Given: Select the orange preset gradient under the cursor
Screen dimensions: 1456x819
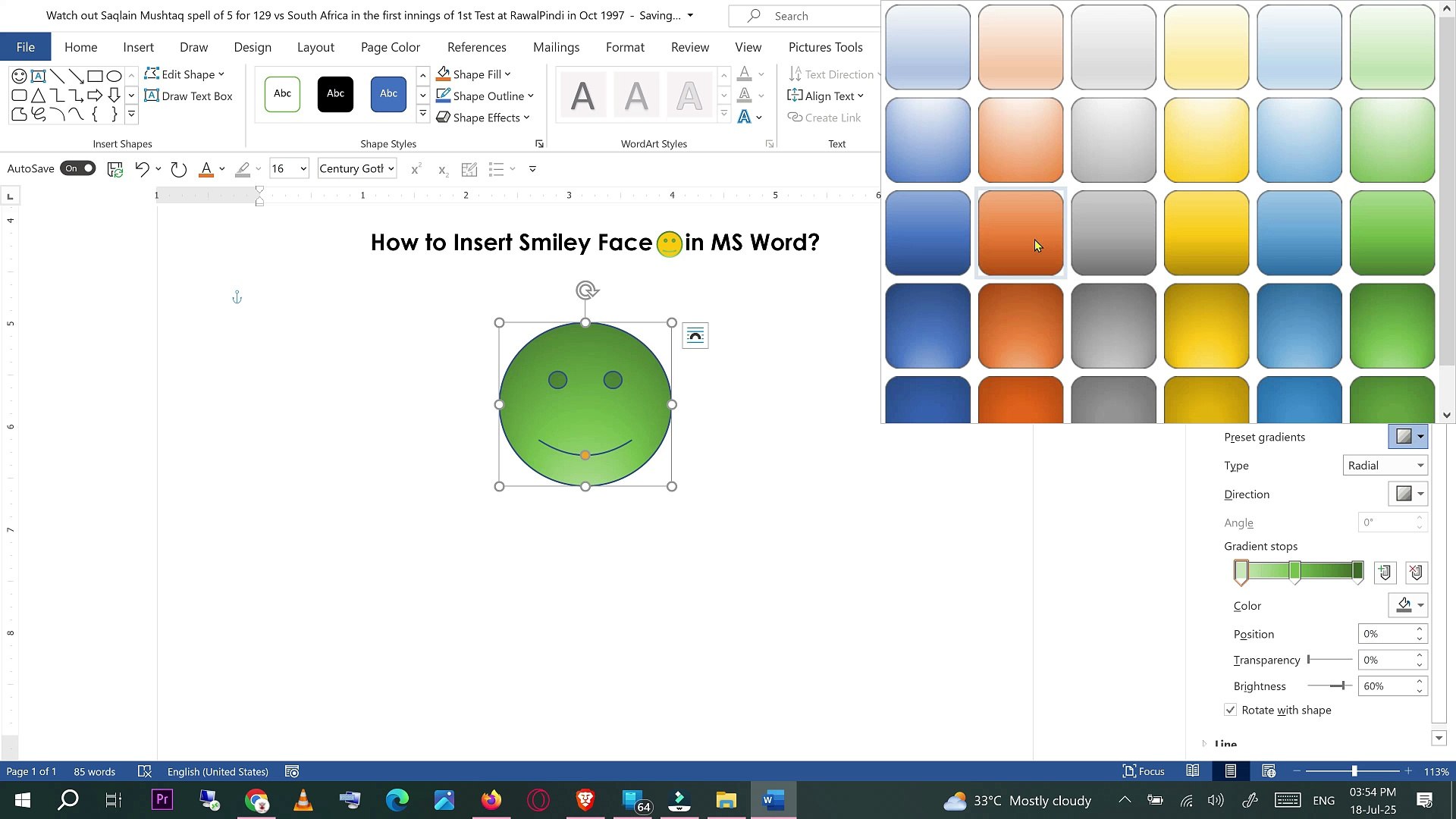Looking at the screenshot, I should click(1020, 233).
